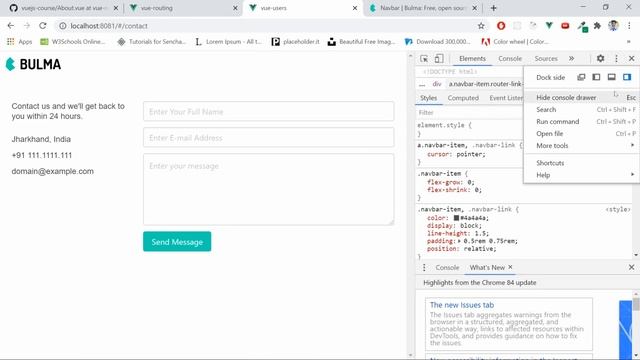Screen dimensions: 640x360
Task: Expand the More tools submenu
Action: (581, 145)
